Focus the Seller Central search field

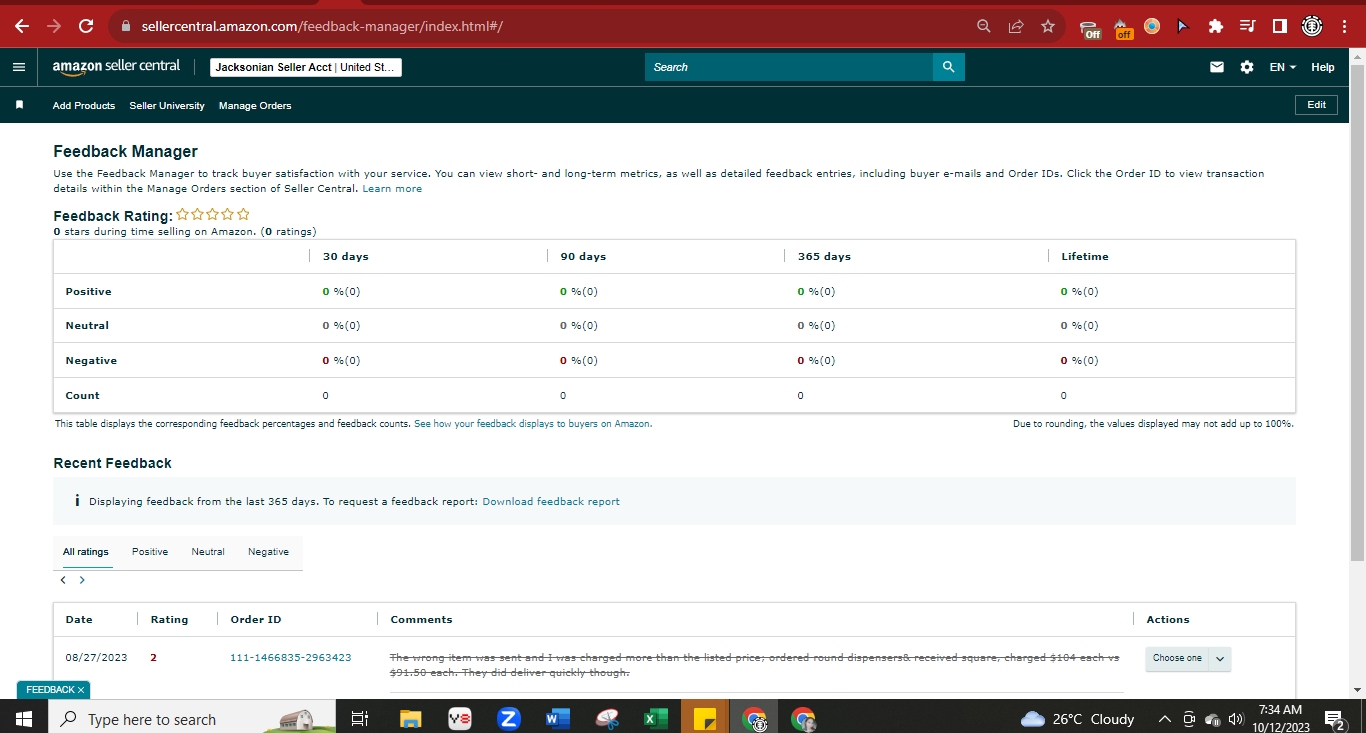789,67
